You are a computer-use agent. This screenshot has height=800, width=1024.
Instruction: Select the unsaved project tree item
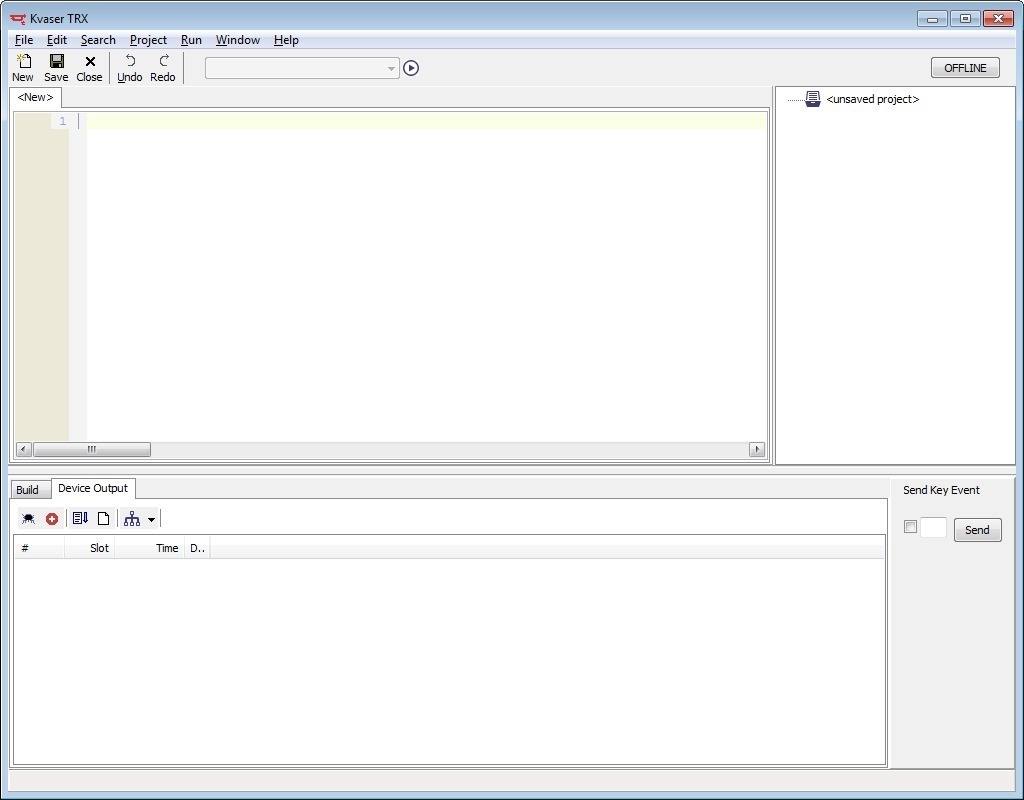[872, 99]
